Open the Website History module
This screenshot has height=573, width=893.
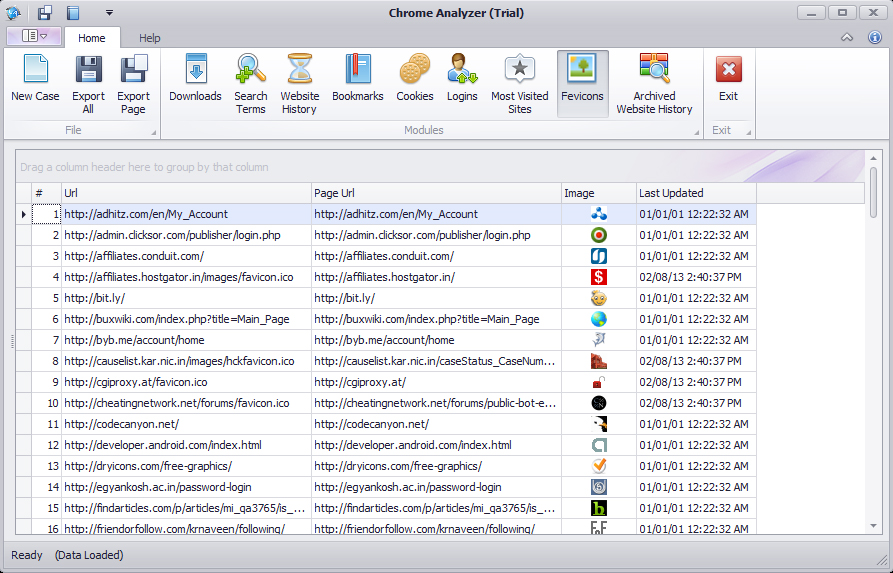click(299, 82)
